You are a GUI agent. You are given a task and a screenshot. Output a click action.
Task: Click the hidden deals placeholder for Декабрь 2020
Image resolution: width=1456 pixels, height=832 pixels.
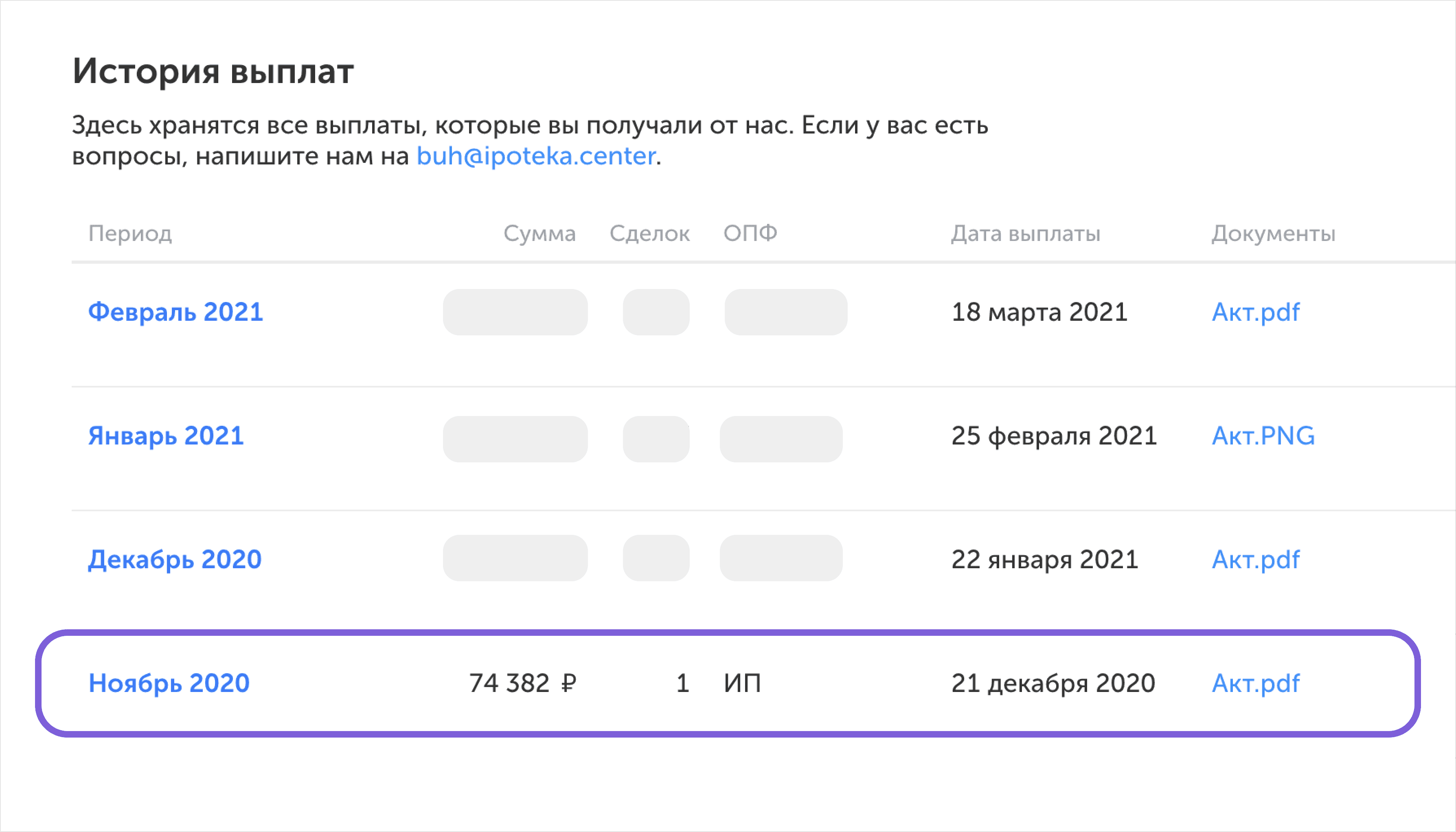[x=656, y=558]
